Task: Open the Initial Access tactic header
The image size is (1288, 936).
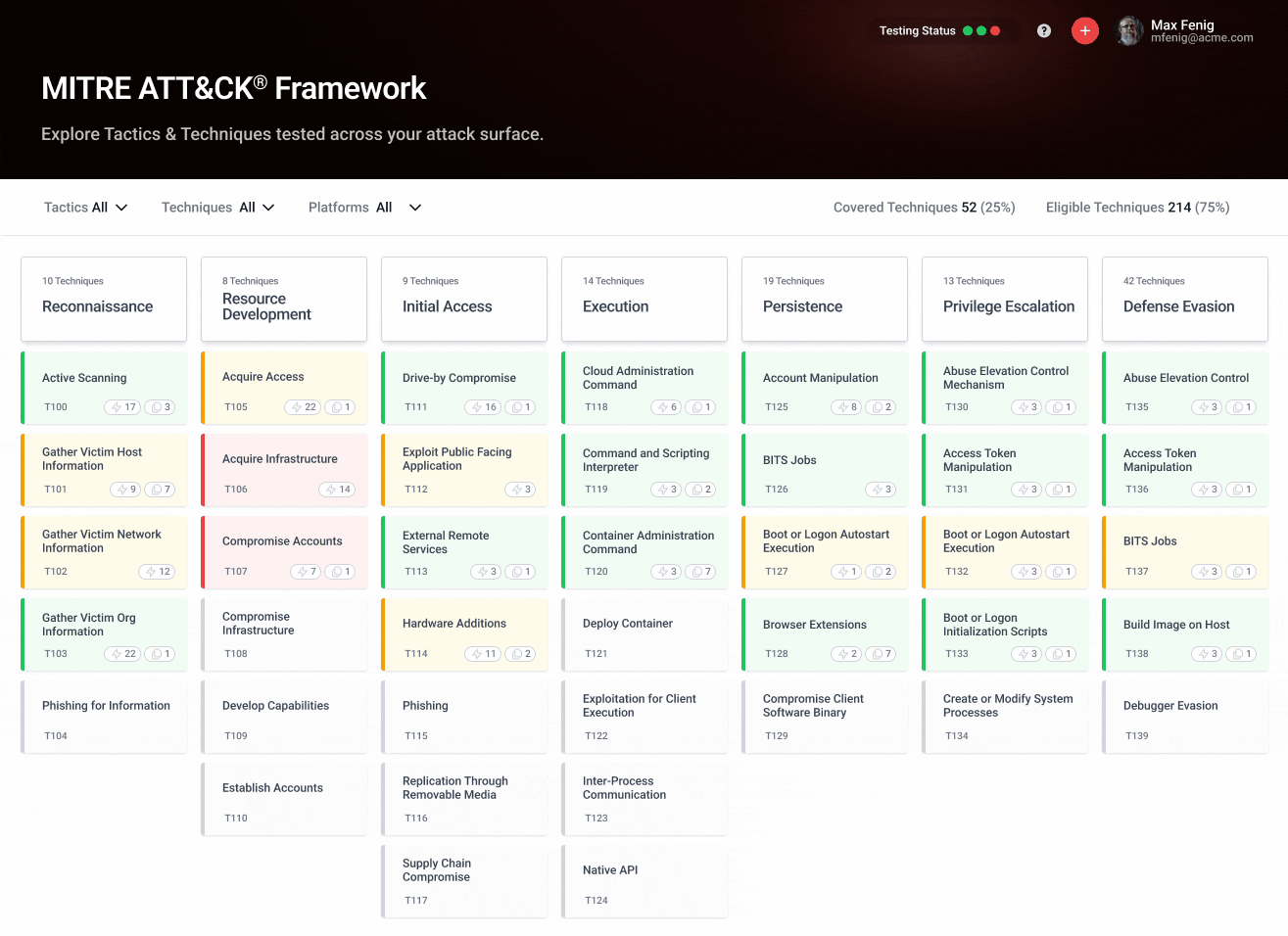Action: pos(464,300)
